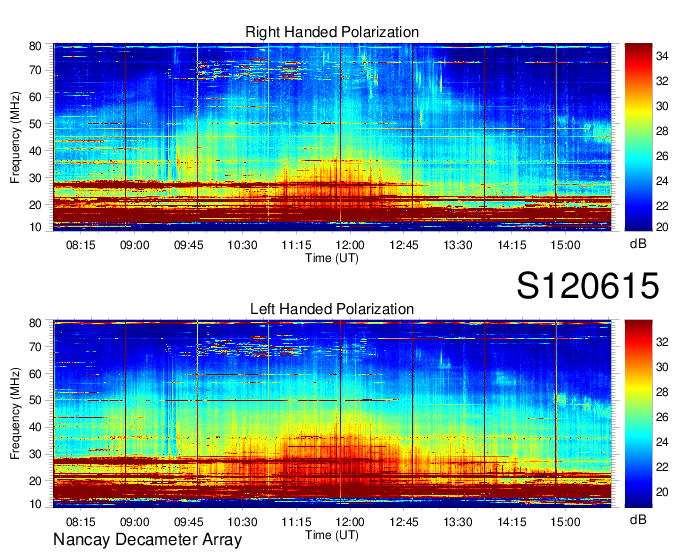The width and height of the screenshot is (680, 552).
Task: Click the "Right Handed Polarization" plot title
Action: 332,32
